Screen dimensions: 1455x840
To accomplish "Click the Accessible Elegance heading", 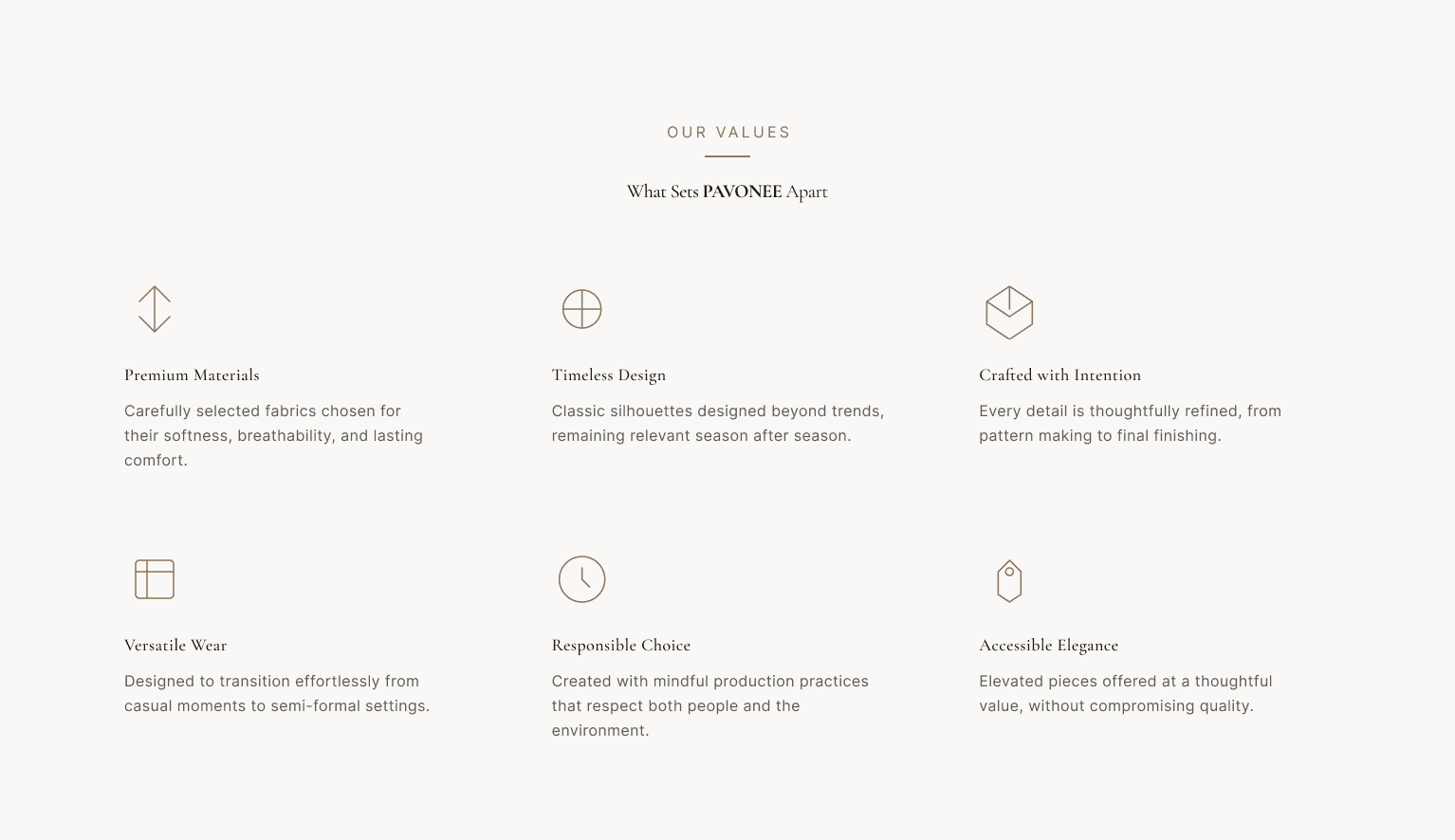I will [1048, 646].
